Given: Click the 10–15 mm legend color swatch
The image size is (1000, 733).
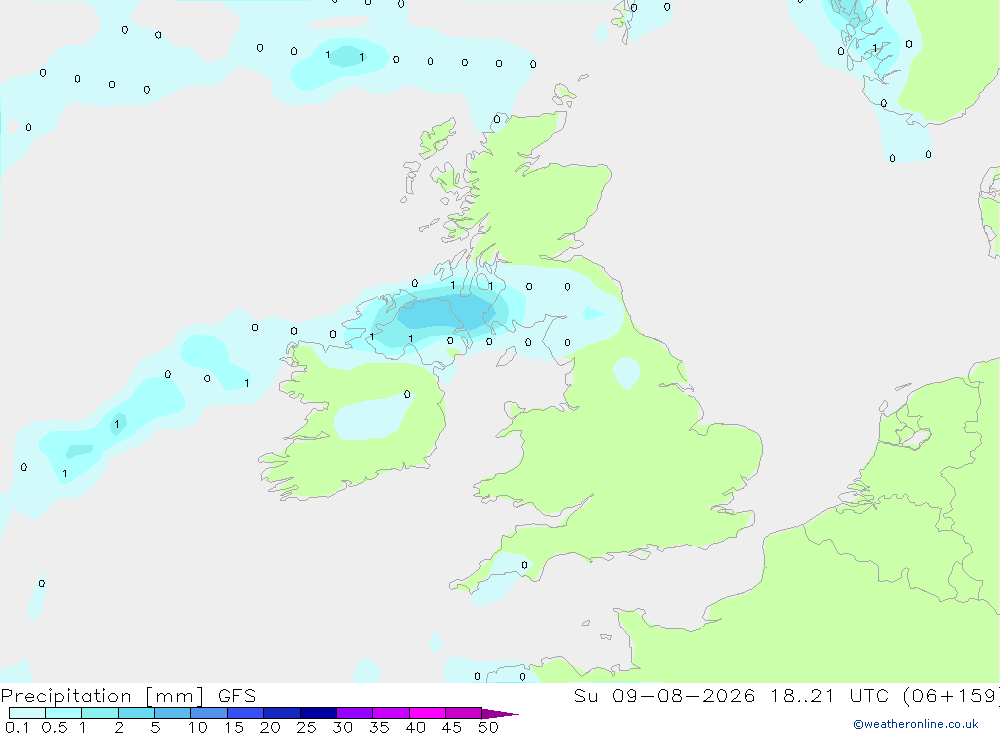Looking at the screenshot, I should [x=209, y=713].
